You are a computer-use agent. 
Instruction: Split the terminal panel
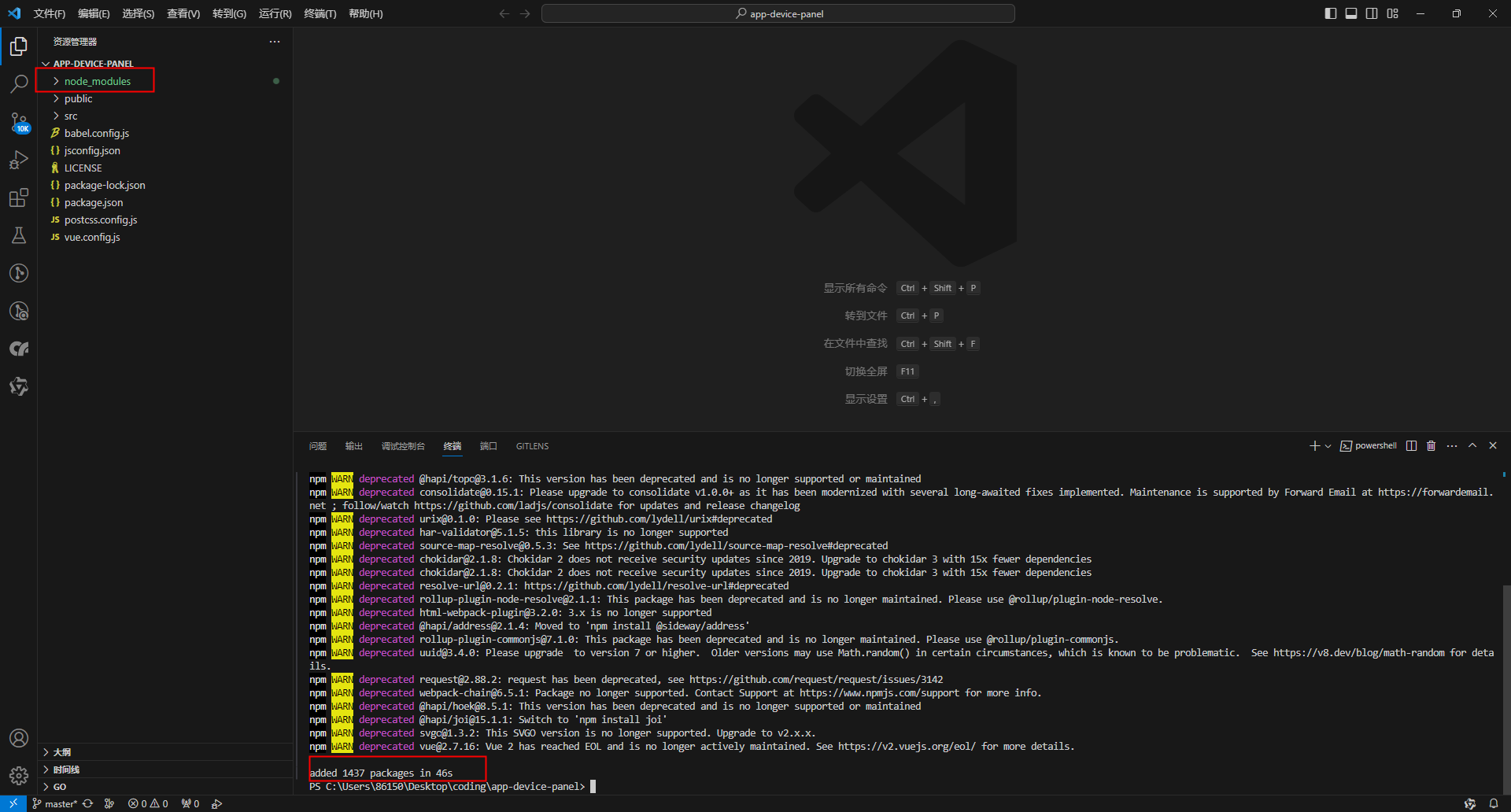click(1412, 446)
